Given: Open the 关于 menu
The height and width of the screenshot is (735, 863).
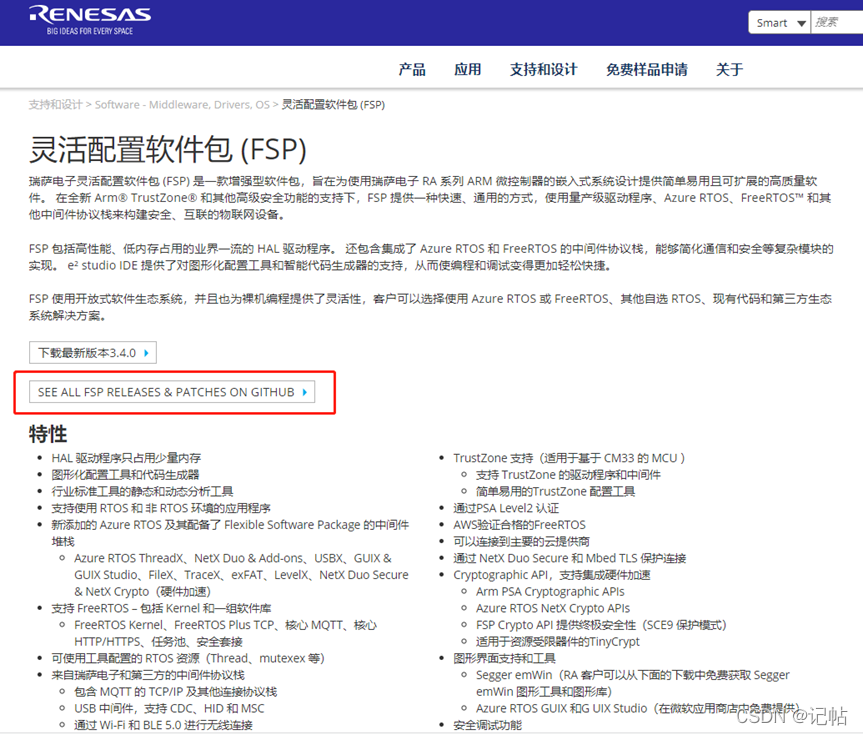Looking at the screenshot, I should click(729, 69).
